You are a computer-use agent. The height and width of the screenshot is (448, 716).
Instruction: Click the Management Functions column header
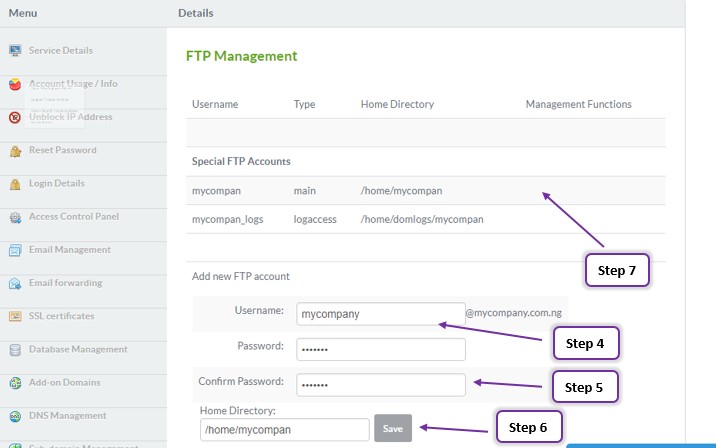coord(579,104)
